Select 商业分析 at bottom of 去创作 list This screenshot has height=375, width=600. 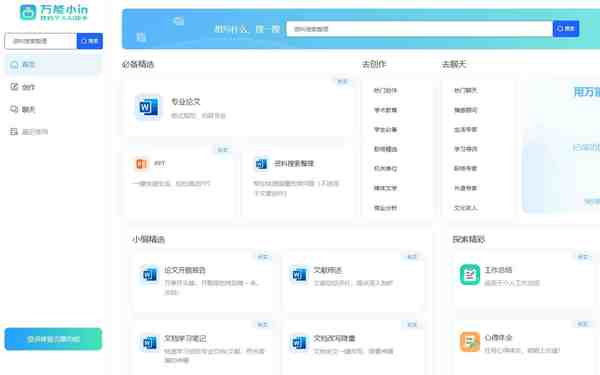point(385,208)
